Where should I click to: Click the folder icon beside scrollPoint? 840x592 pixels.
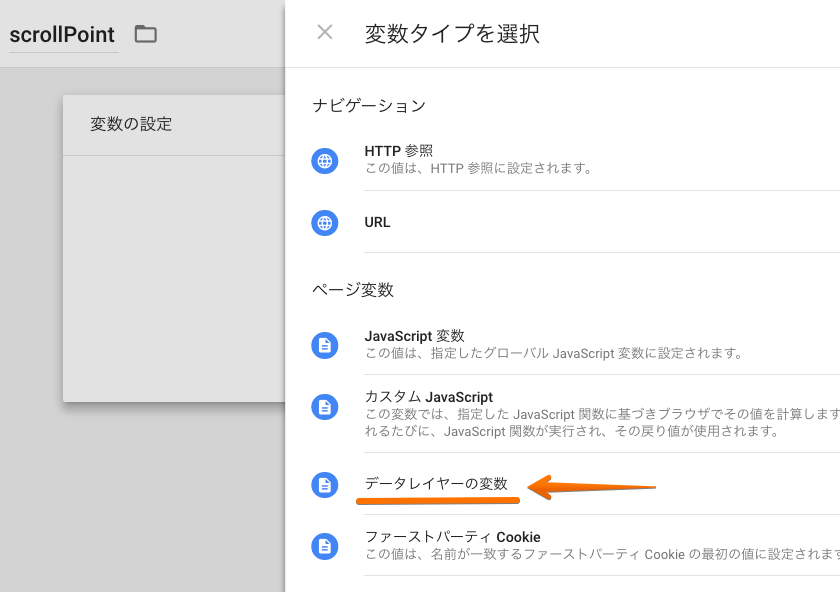[x=146, y=34]
